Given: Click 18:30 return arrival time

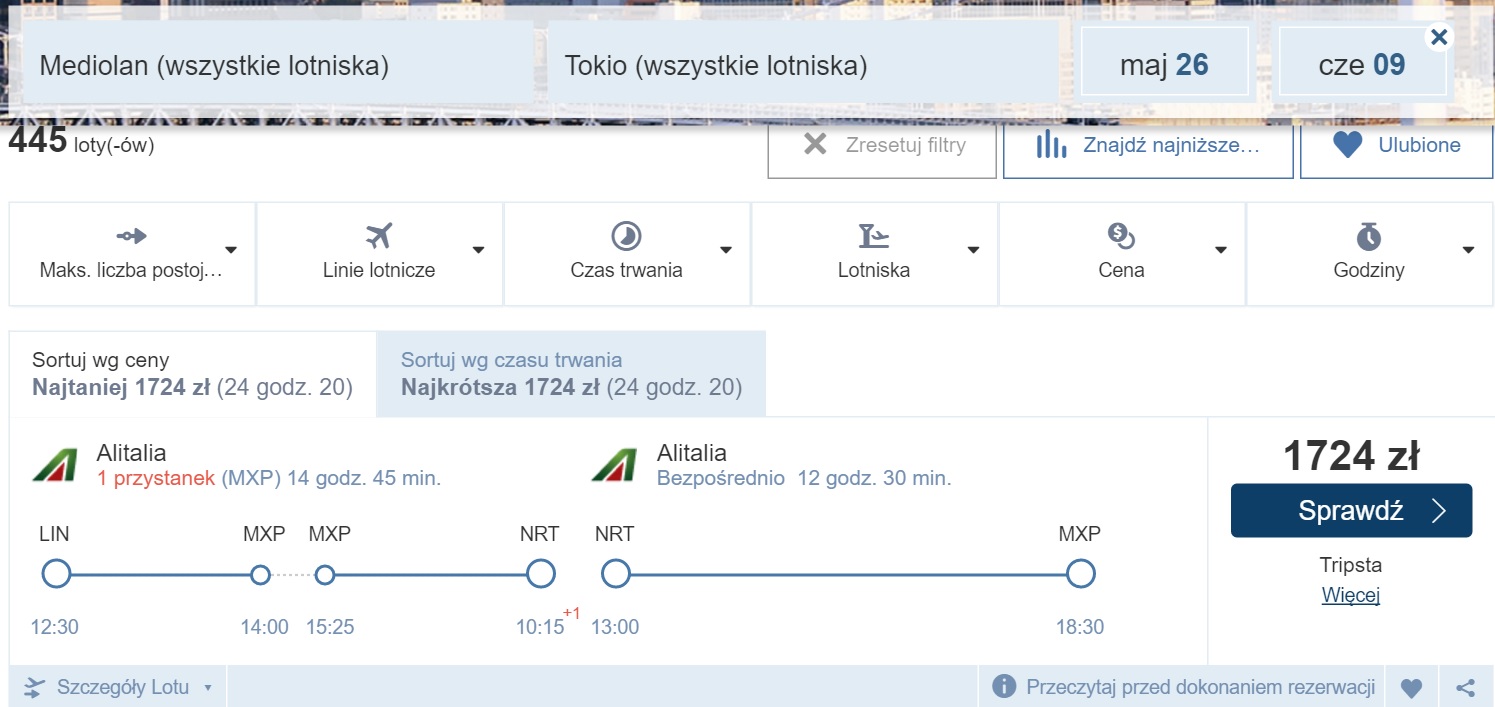Looking at the screenshot, I should pos(1080,628).
